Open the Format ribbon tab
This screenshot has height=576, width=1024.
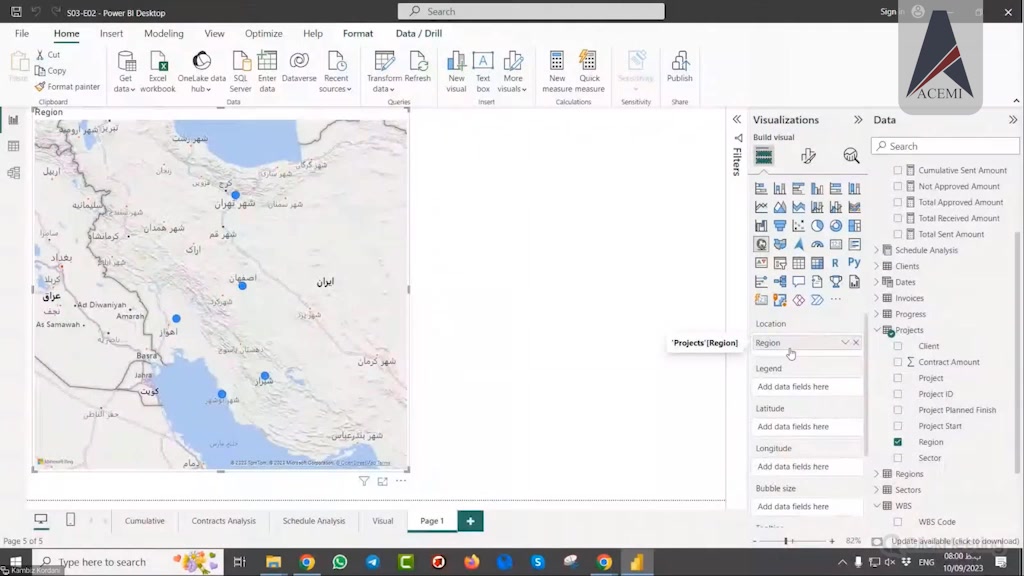pyautogui.click(x=358, y=33)
